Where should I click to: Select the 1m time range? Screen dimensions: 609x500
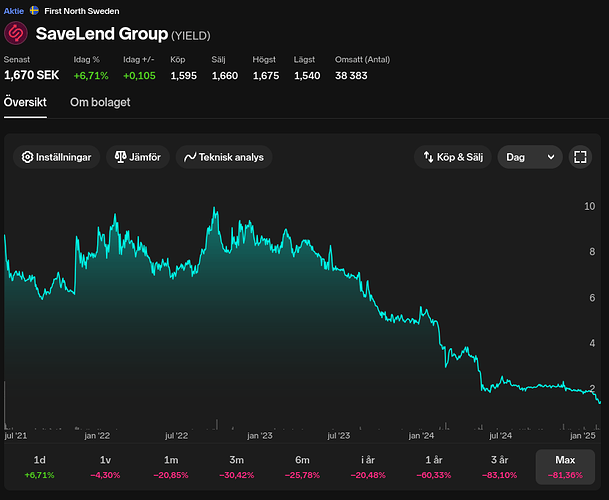coord(171,467)
